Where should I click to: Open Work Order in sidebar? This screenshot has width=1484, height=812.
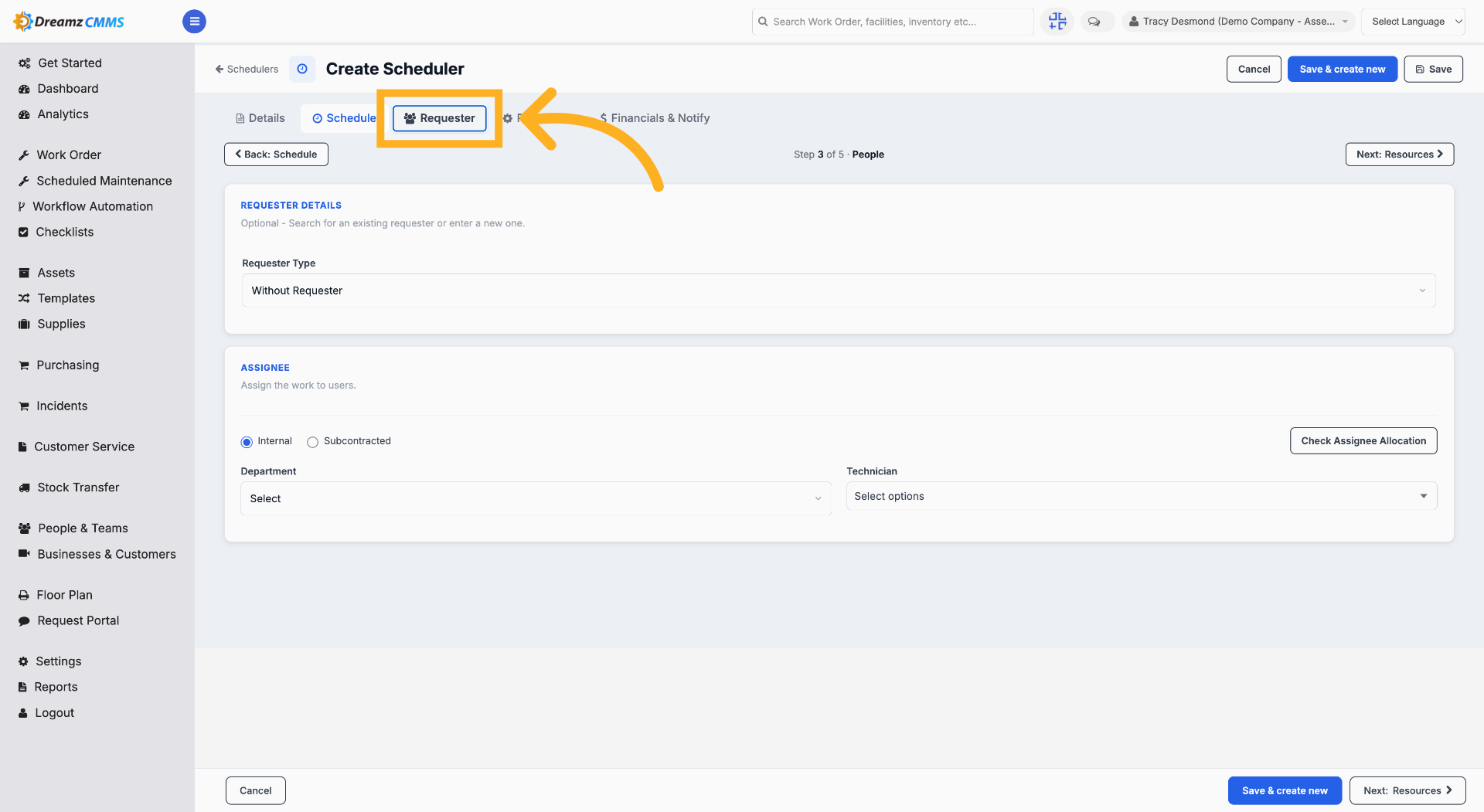(60, 155)
